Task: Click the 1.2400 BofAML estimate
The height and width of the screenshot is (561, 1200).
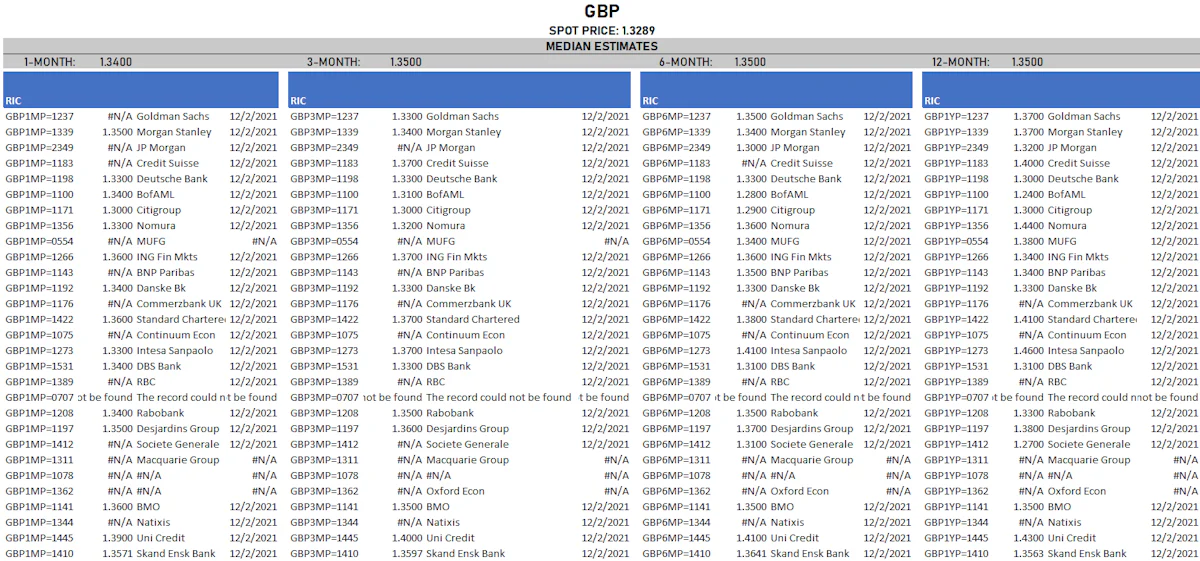Action: 1029,194
